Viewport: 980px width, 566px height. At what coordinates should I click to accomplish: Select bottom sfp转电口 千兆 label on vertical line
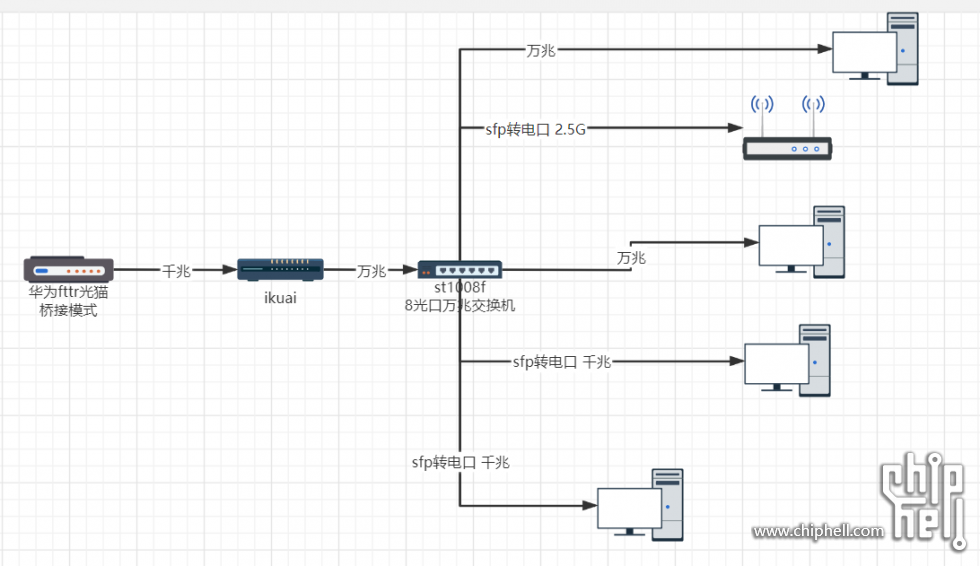[x=461, y=462]
